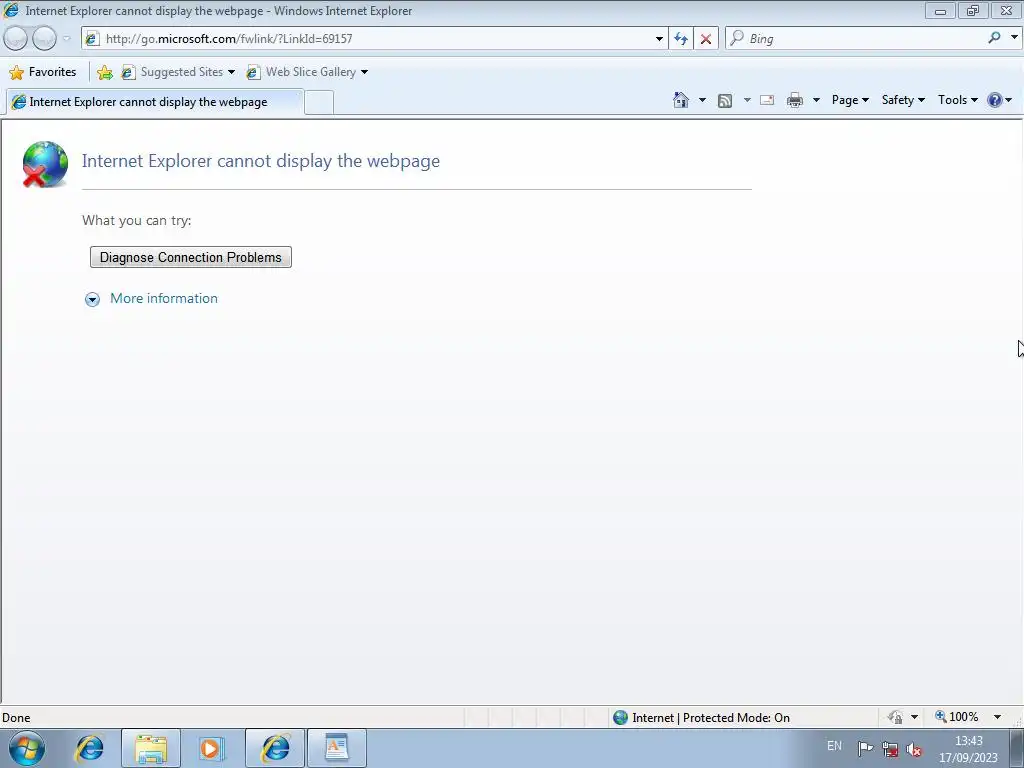
Task: Click the Refresh page icon
Action: pos(681,39)
